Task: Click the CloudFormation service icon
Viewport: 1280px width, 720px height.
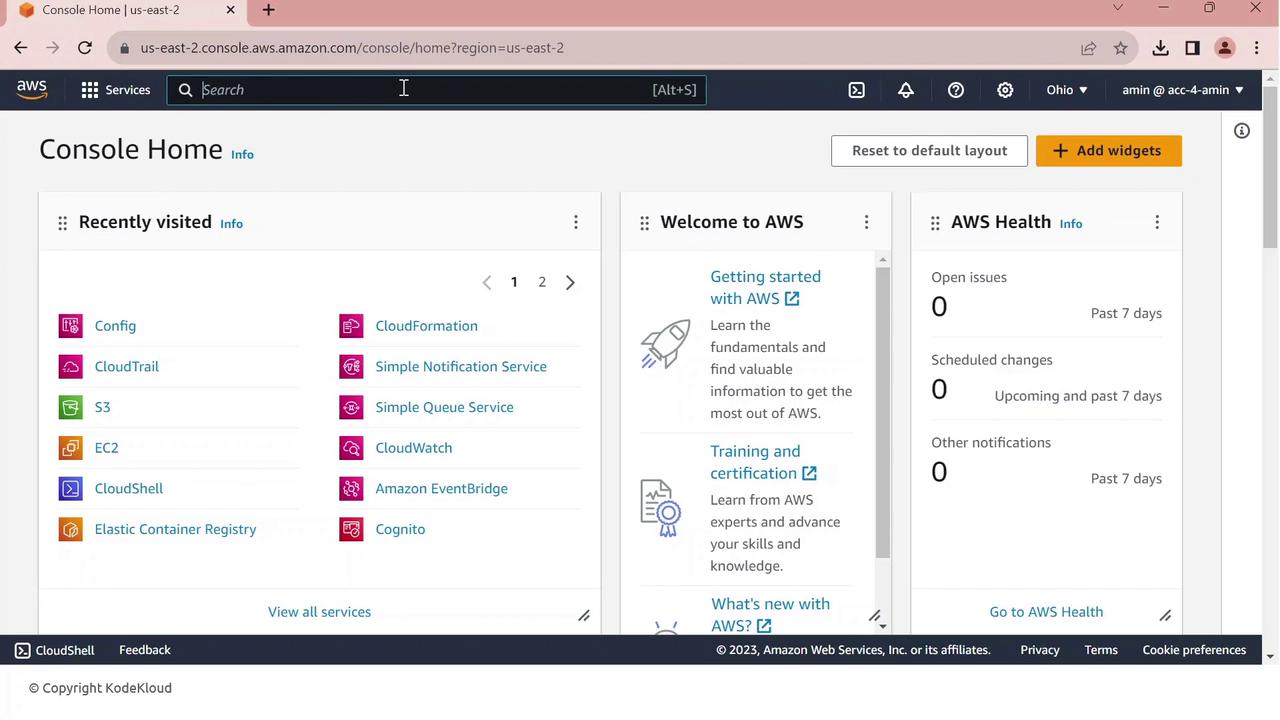Action: [351, 326]
